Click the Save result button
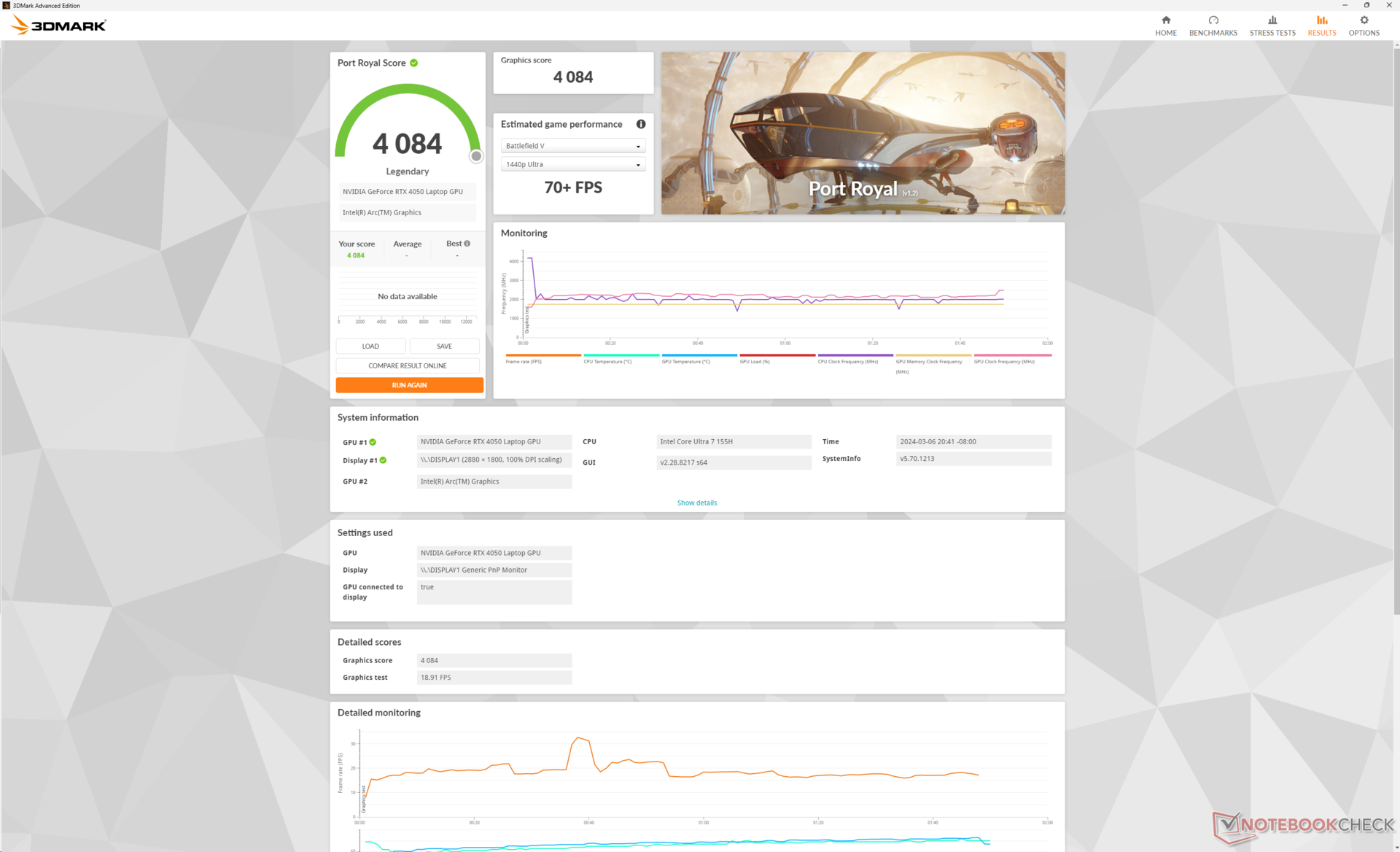The width and height of the screenshot is (1400, 852). (x=444, y=346)
